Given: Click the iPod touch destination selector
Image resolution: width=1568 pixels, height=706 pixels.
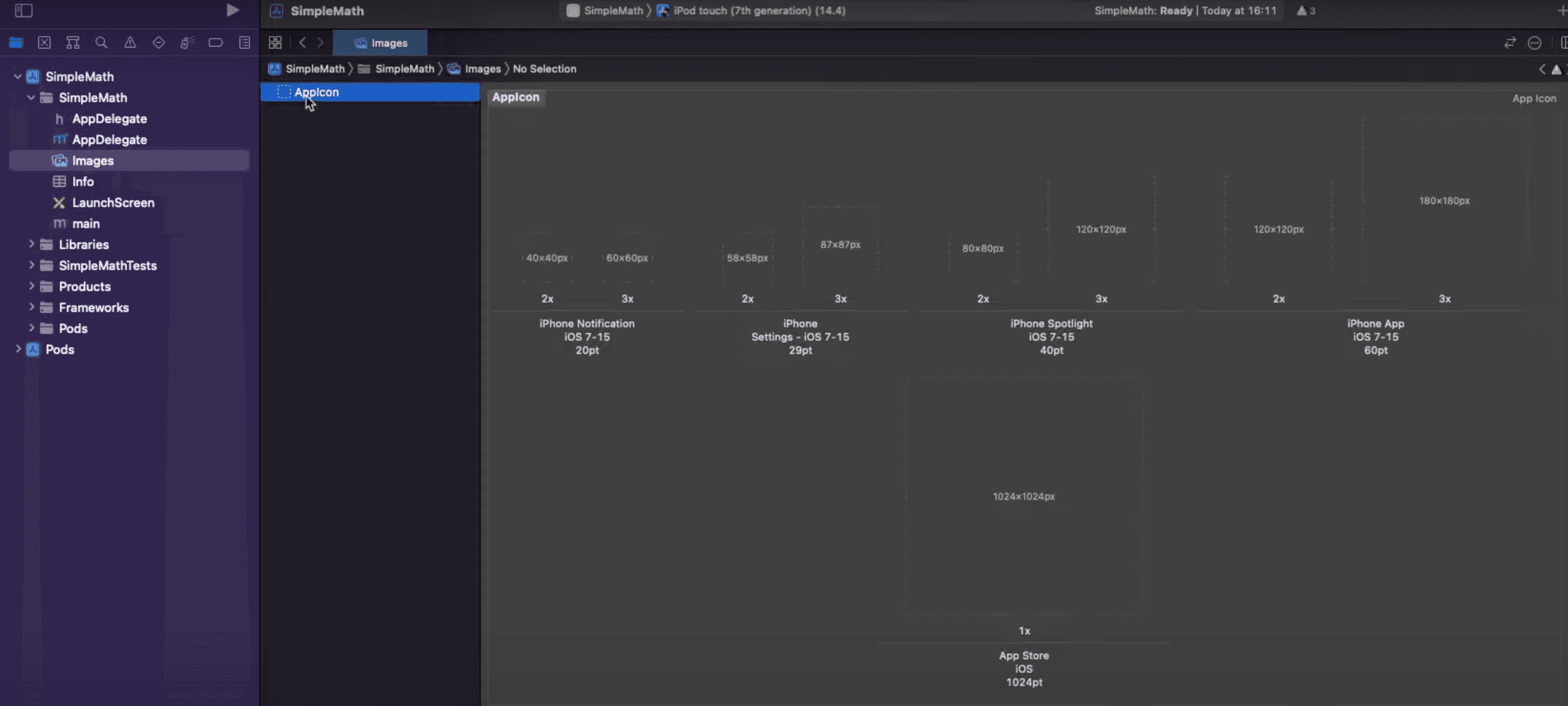Looking at the screenshot, I should (x=759, y=11).
